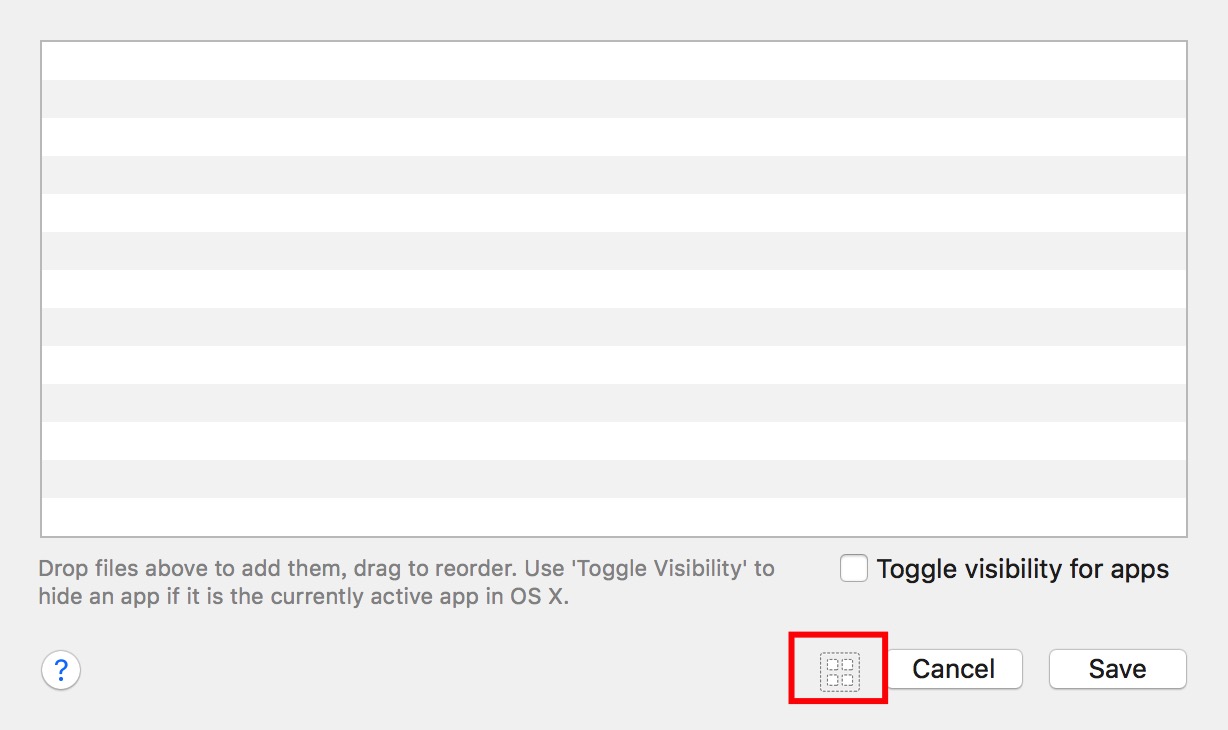This screenshot has width=1228, height=730.
Task: Select the eleventh row of the file list
Action: (x=614, y=441)
